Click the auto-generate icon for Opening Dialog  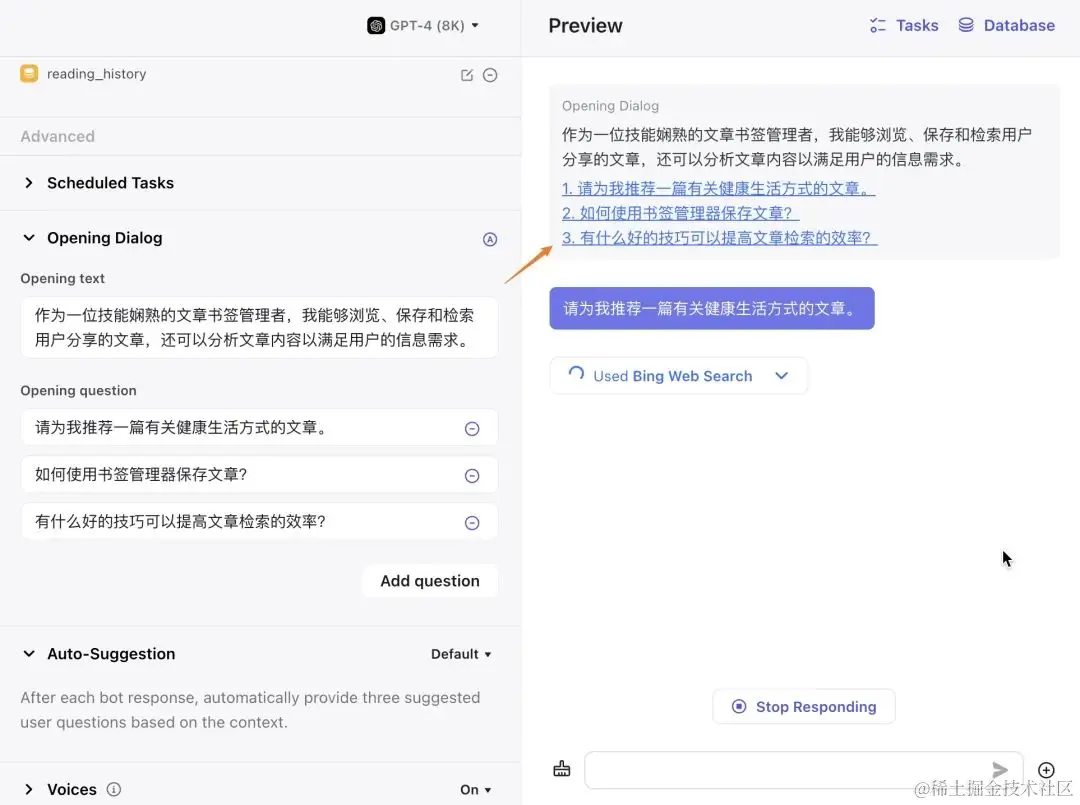coord(490,239)
